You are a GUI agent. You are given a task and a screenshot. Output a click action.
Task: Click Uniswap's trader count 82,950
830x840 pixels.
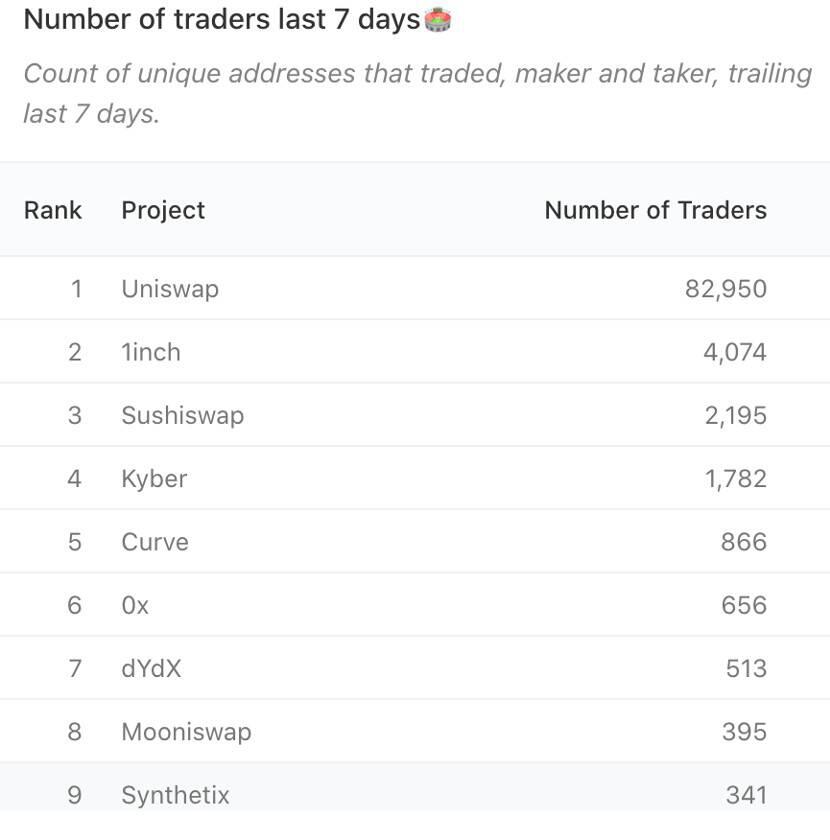[726, 289]
